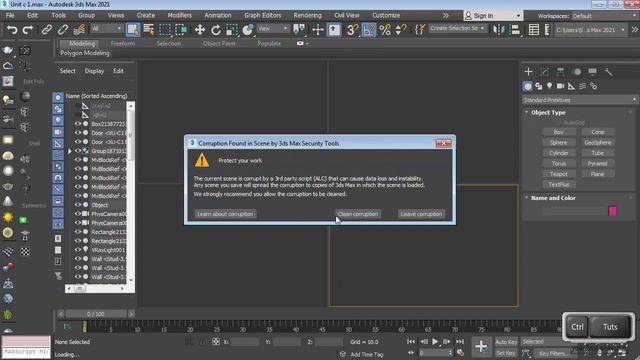This screenshot has height=360, width=640.
Task: Click the object name input field
Action: pos(574,211)
